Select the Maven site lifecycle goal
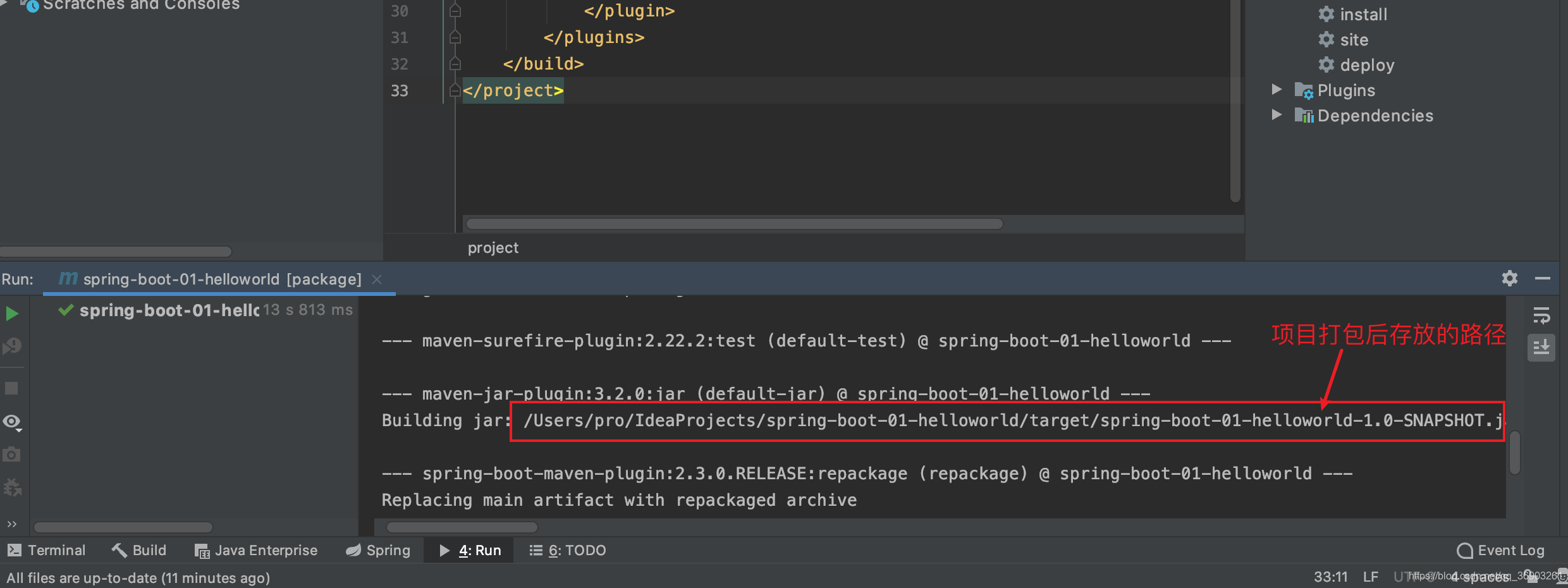Image resolution: width=1568 pixels, height=588 pixels. pos(1354,40)
